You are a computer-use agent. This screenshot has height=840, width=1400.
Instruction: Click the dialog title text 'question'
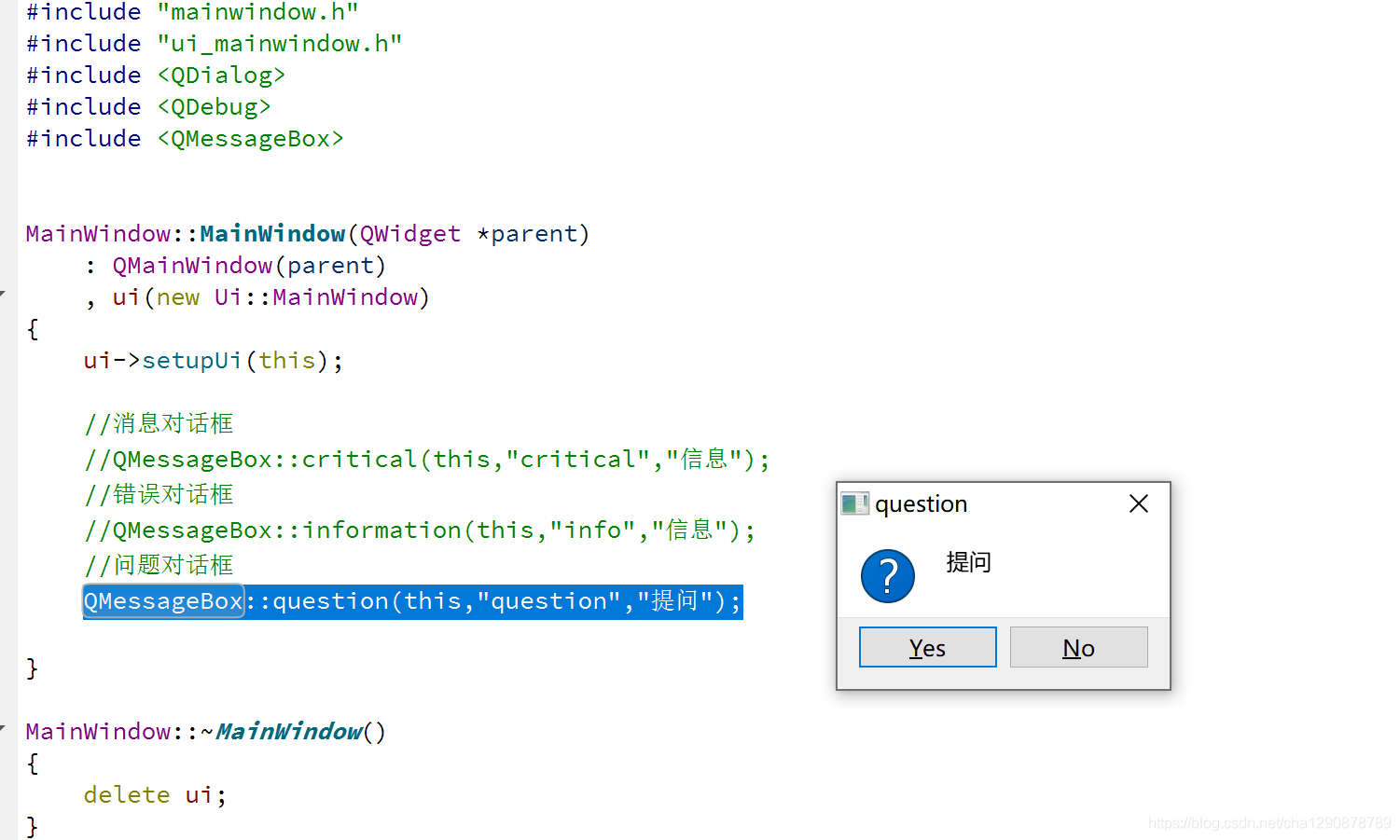921,504
